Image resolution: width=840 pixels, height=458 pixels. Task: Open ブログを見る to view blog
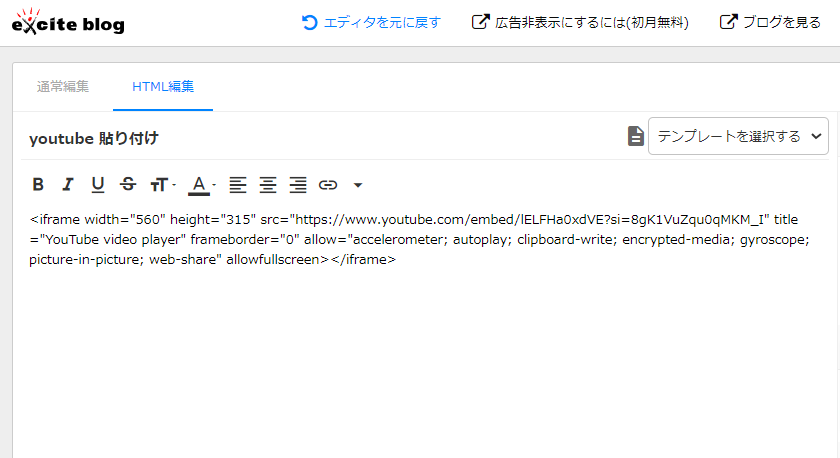[770, 22]
